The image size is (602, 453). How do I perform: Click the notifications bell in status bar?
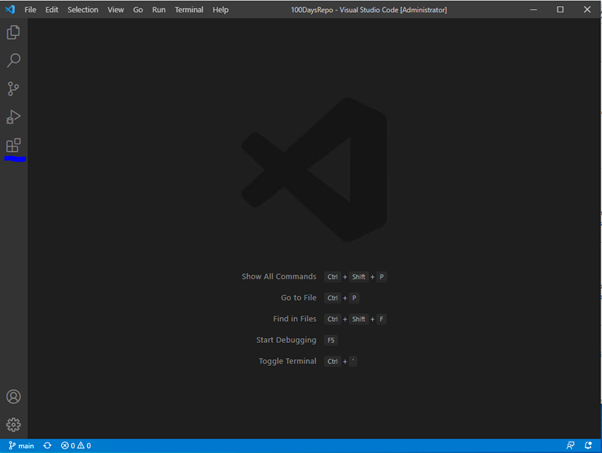tap(589, 445)
